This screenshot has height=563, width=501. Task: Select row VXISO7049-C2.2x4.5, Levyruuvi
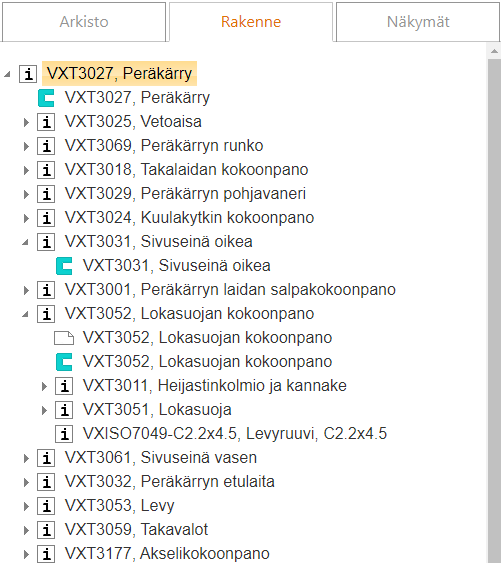tap(235, 434)
